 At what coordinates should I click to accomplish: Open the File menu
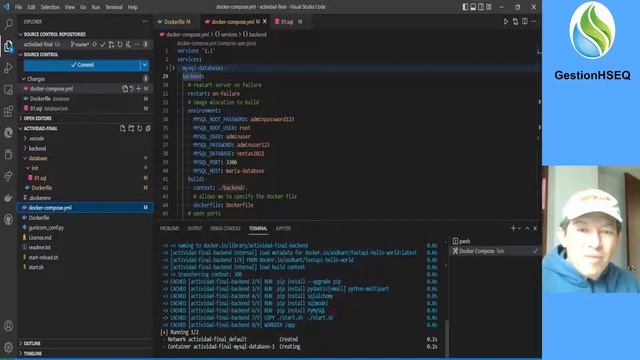tap(18, 7)
